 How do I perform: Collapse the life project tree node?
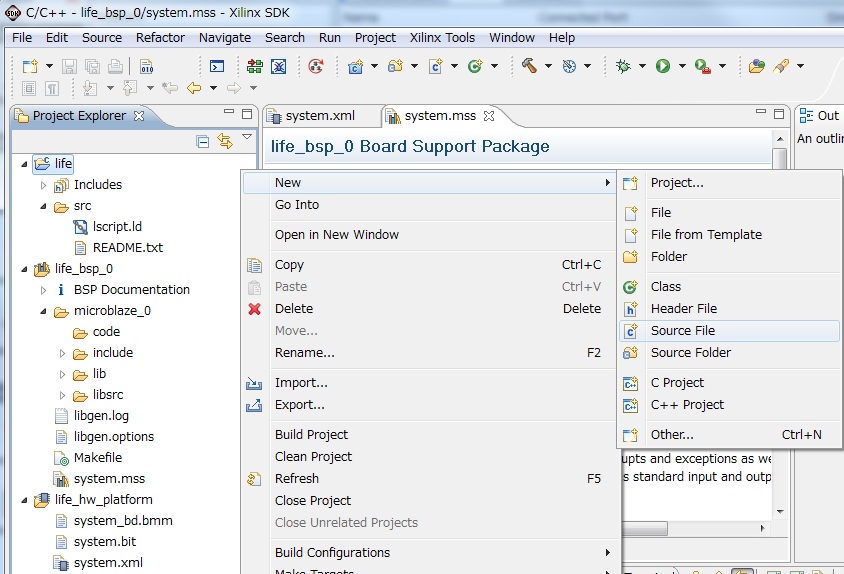click(24, 164)
